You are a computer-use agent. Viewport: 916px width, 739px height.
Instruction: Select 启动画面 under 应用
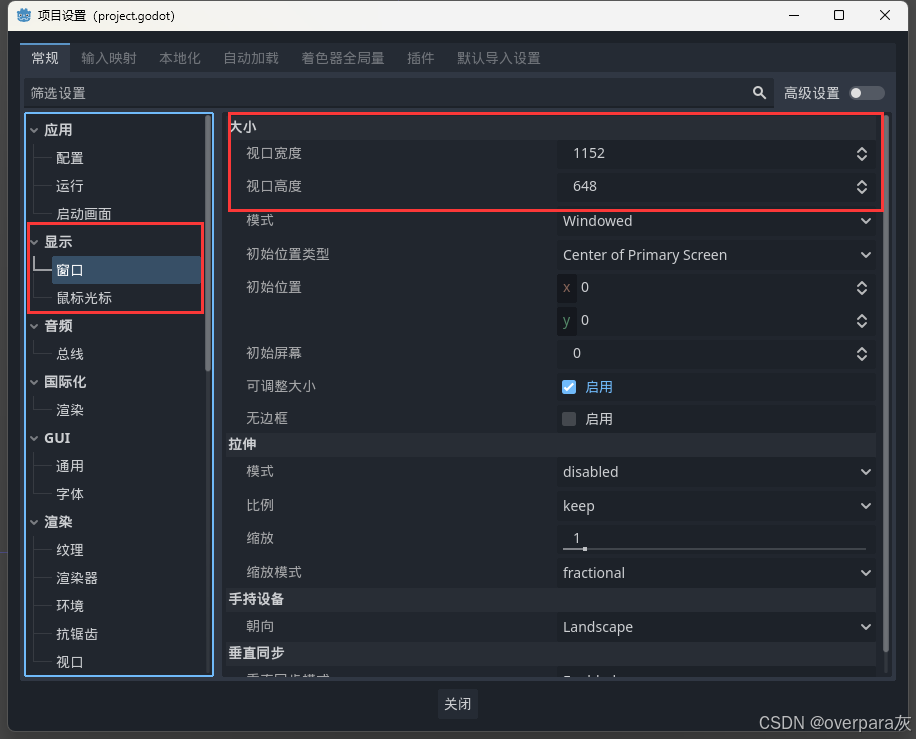86,213
